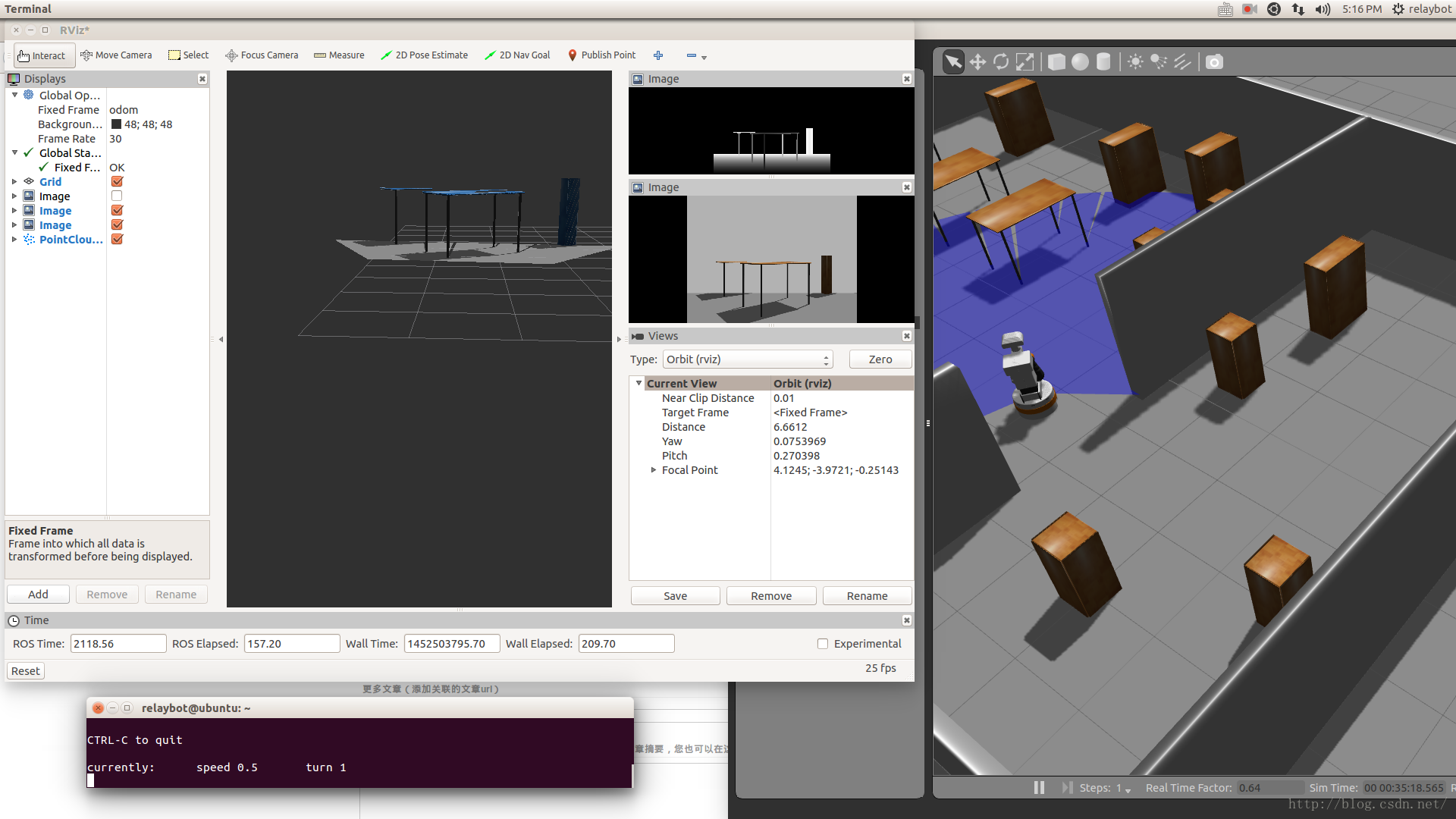Click the Background color swatch

click(x=116, y=124)
